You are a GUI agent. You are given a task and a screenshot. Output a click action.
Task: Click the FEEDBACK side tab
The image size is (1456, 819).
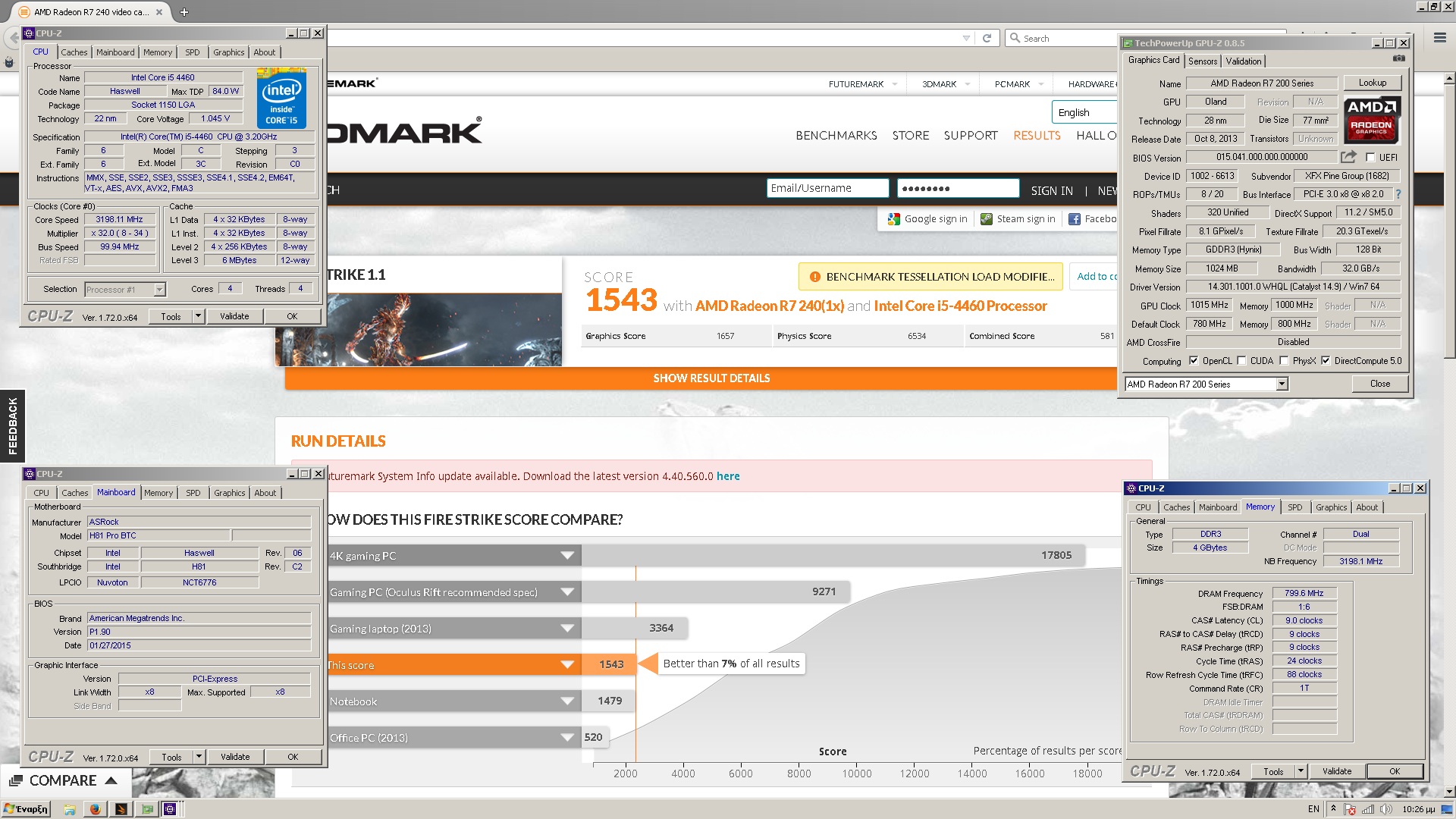12,426
